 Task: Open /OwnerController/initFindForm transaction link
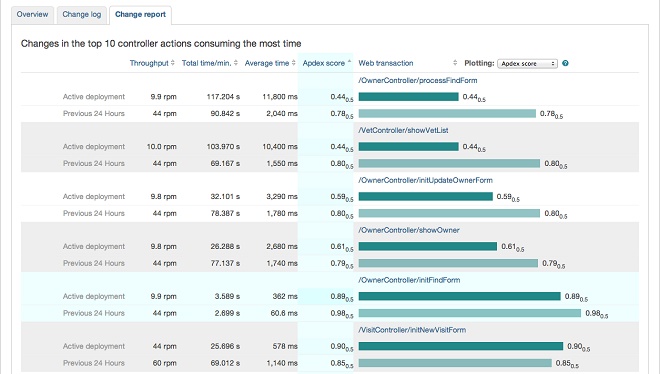(x=409, y=280)
